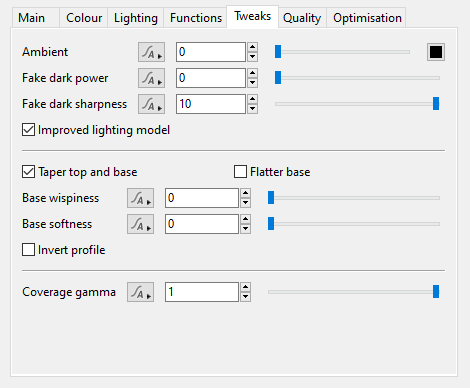Click the Base softness slider handle
The image size is (470, 388).
(271, 224)
